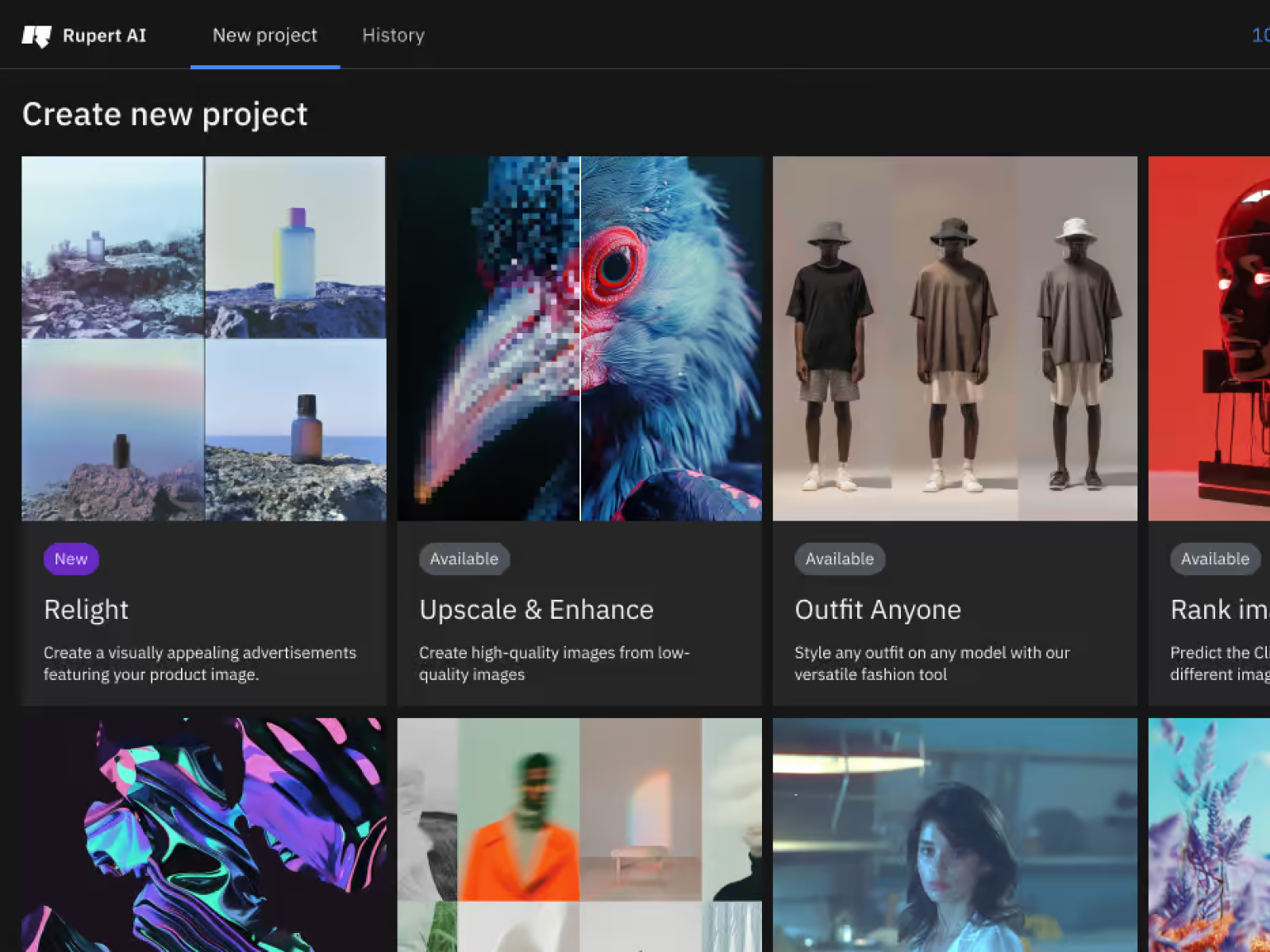The image size is (1270, 952).
Task: Open the orange jacket collage thumbnail
Action: [579, 835]
